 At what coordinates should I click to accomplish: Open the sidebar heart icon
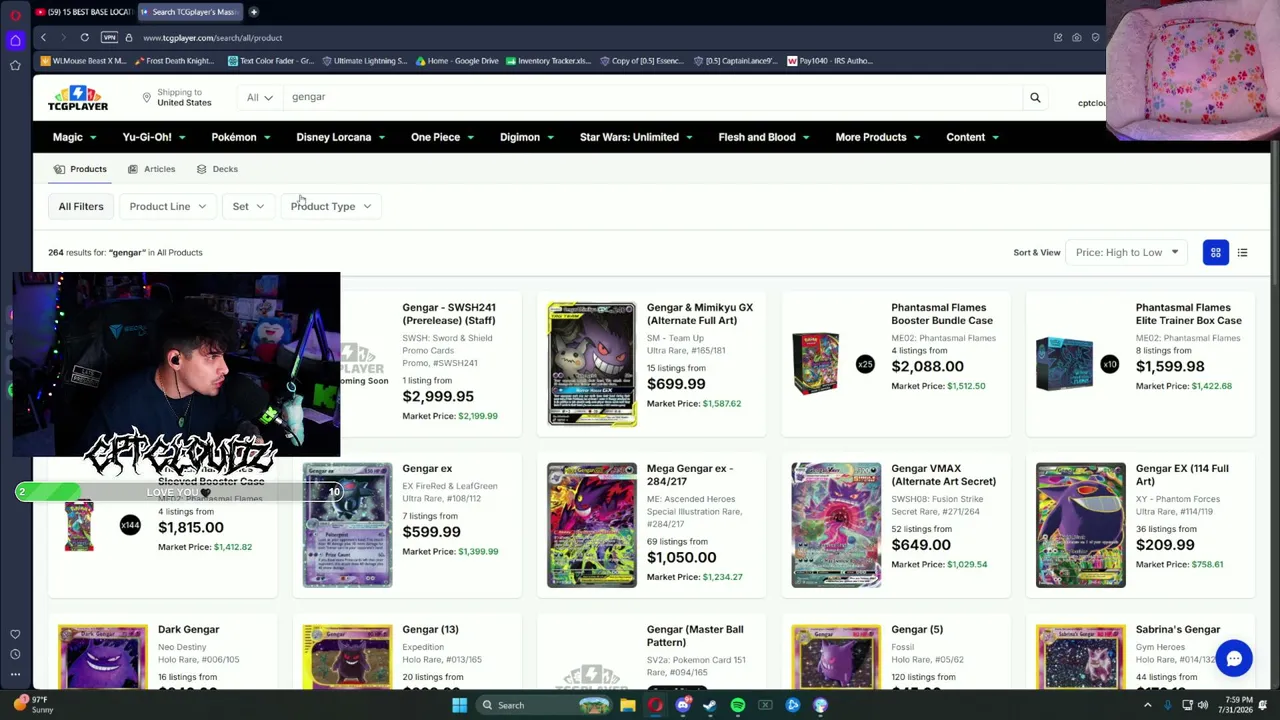15,634
